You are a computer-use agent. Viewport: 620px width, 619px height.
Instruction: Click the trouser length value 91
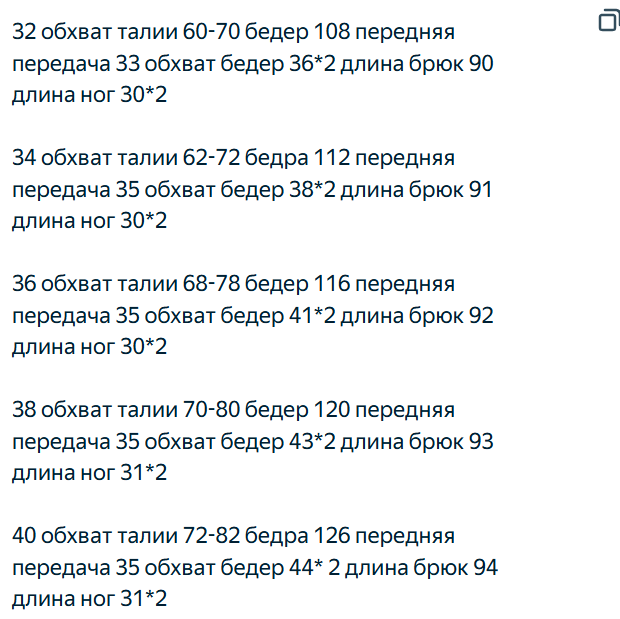tap(481, 190)
